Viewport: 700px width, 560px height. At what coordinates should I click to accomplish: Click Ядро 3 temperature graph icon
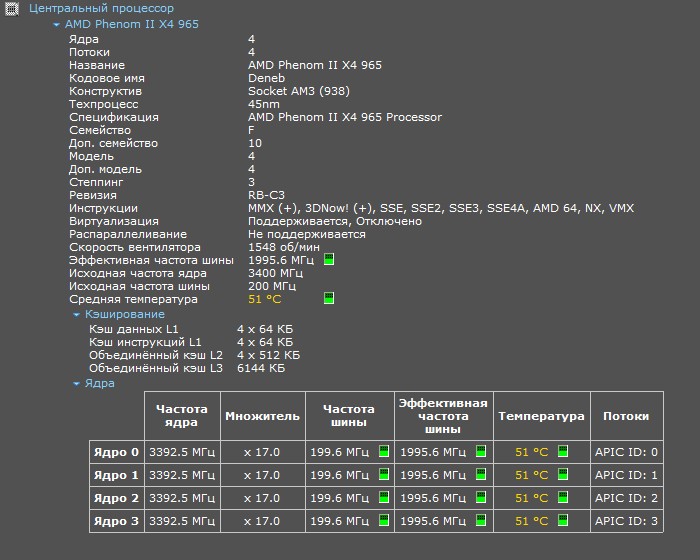(x=563, y=520)
